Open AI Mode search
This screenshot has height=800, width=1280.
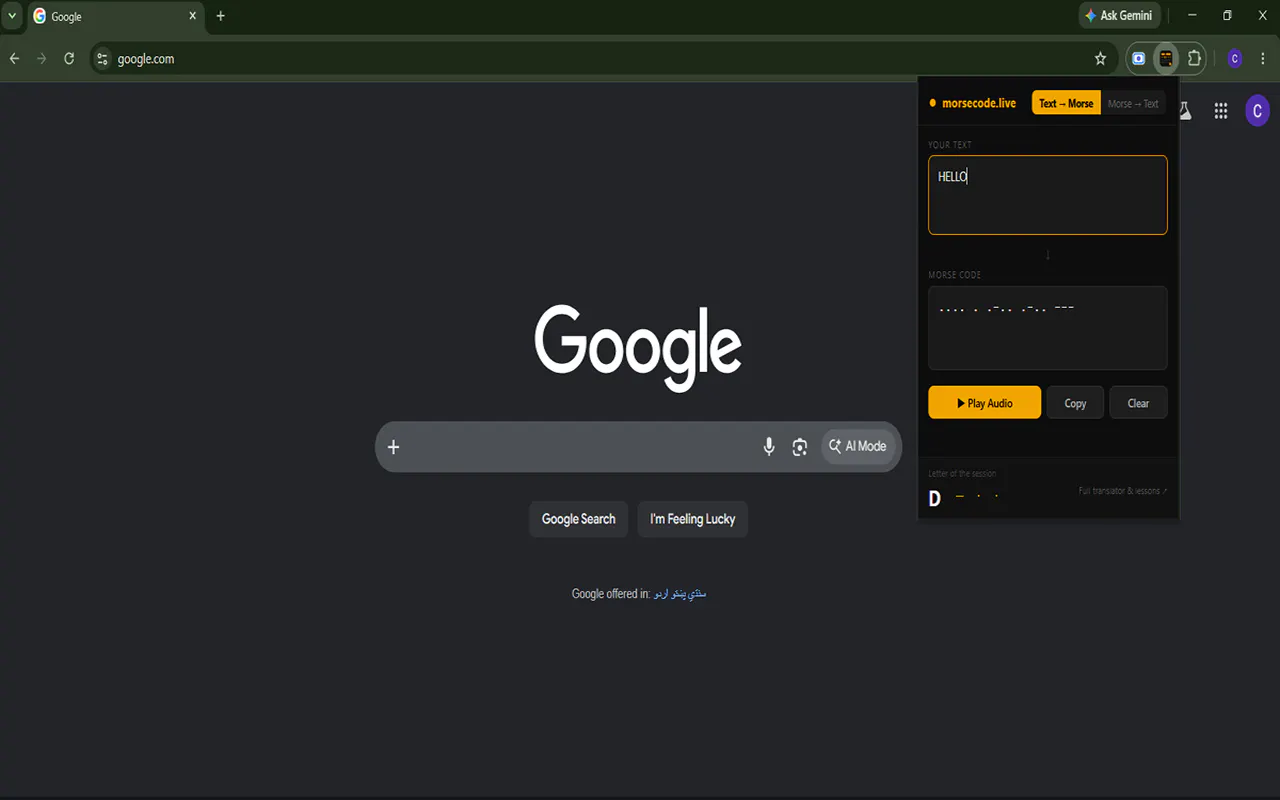tap(858, 447)
